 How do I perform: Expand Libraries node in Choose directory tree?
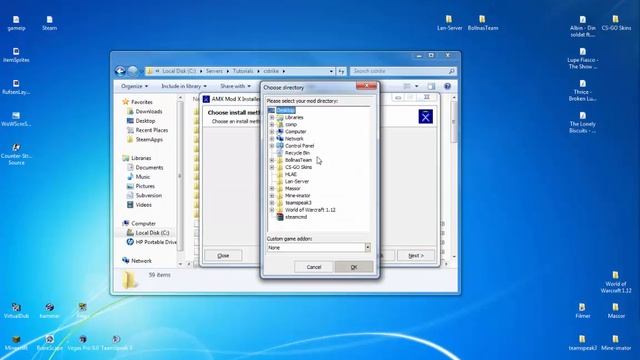[272, 118]
